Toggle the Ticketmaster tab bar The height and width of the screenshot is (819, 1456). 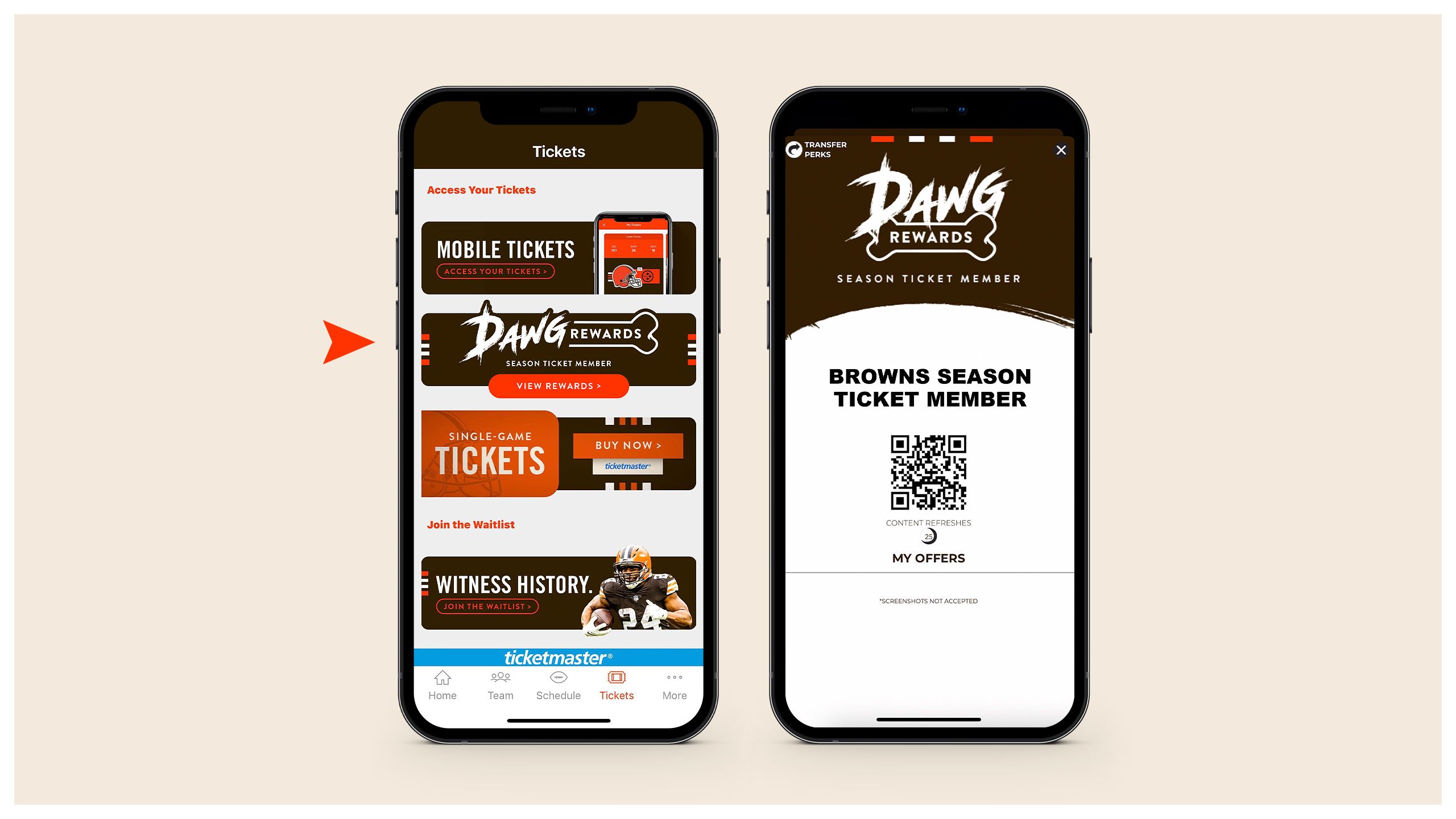coord(556,657)
